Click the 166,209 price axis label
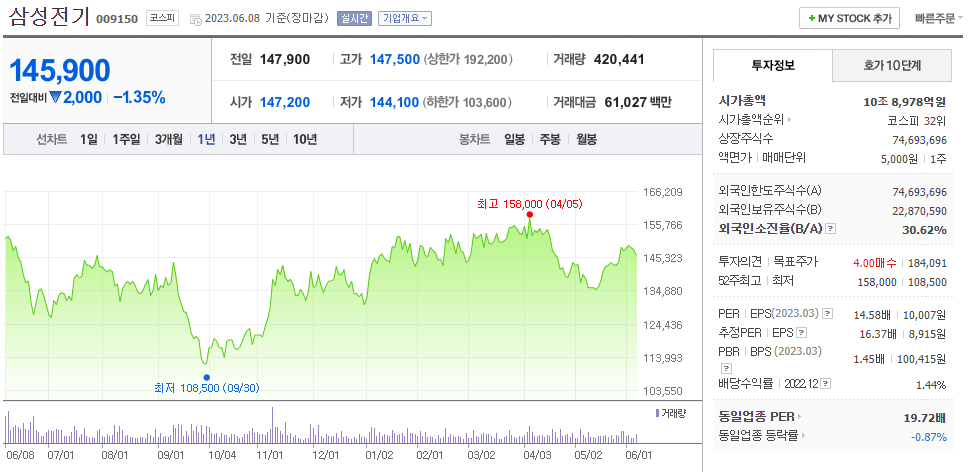973x472 pixels. pyautogui.click(x=665, y=192)
